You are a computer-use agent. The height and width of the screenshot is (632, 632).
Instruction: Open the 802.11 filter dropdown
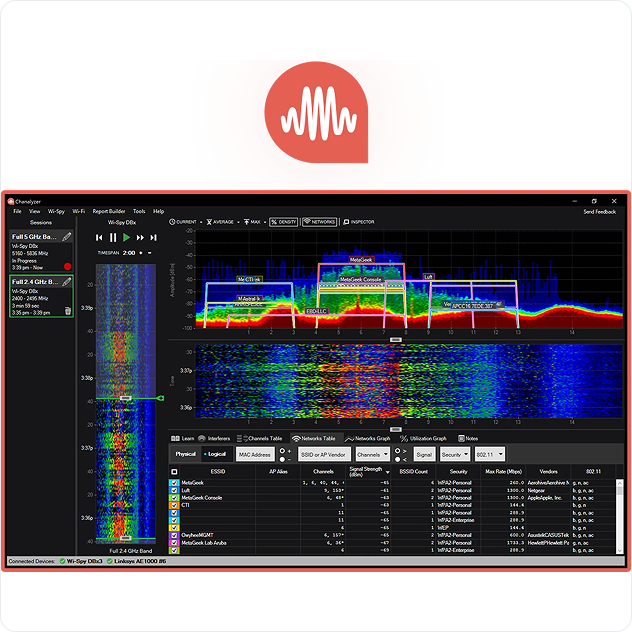pyautogui.click(x=491, y=454)
